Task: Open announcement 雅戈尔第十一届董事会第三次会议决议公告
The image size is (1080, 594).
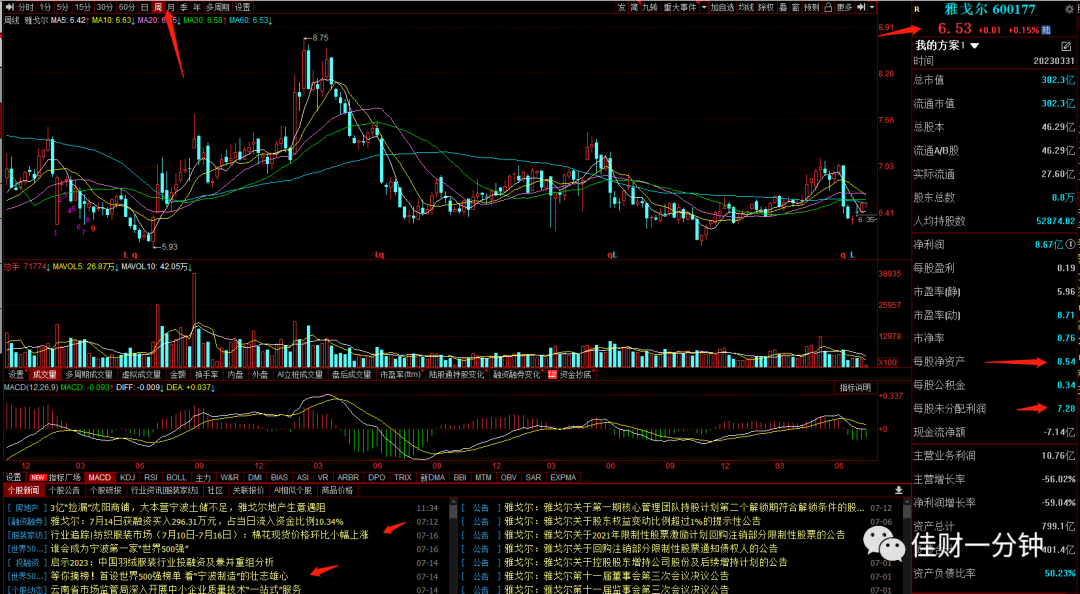Action: click(x=616, y=576)
